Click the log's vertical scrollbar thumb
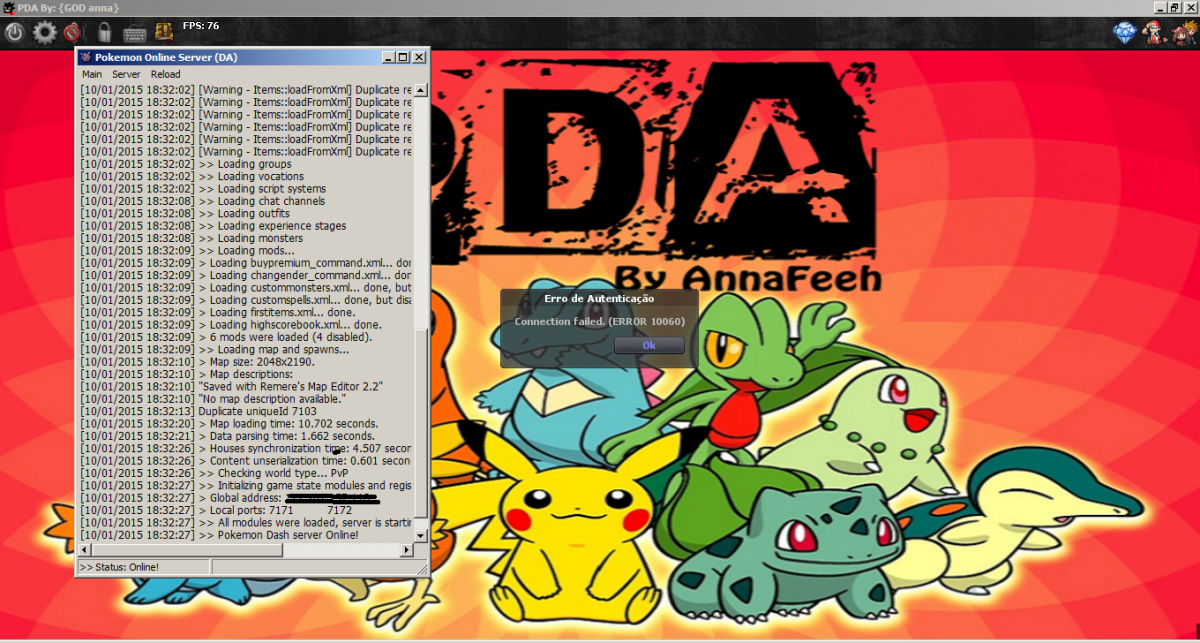Screen dimensions: 1200x643 coord(421,423)
